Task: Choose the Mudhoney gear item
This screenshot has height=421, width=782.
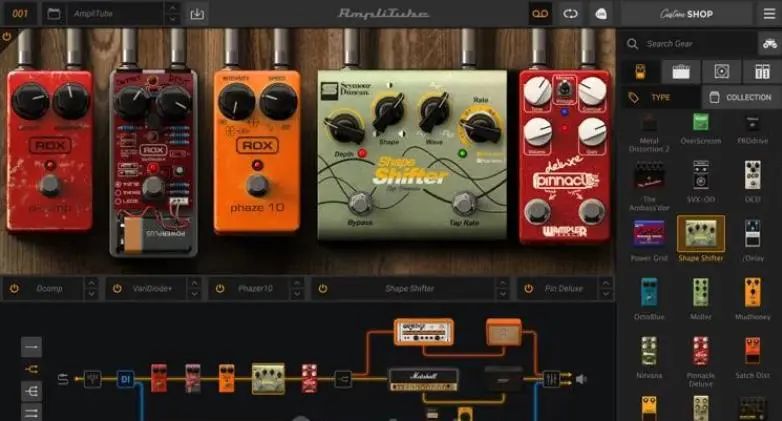Action: [753, 298]
